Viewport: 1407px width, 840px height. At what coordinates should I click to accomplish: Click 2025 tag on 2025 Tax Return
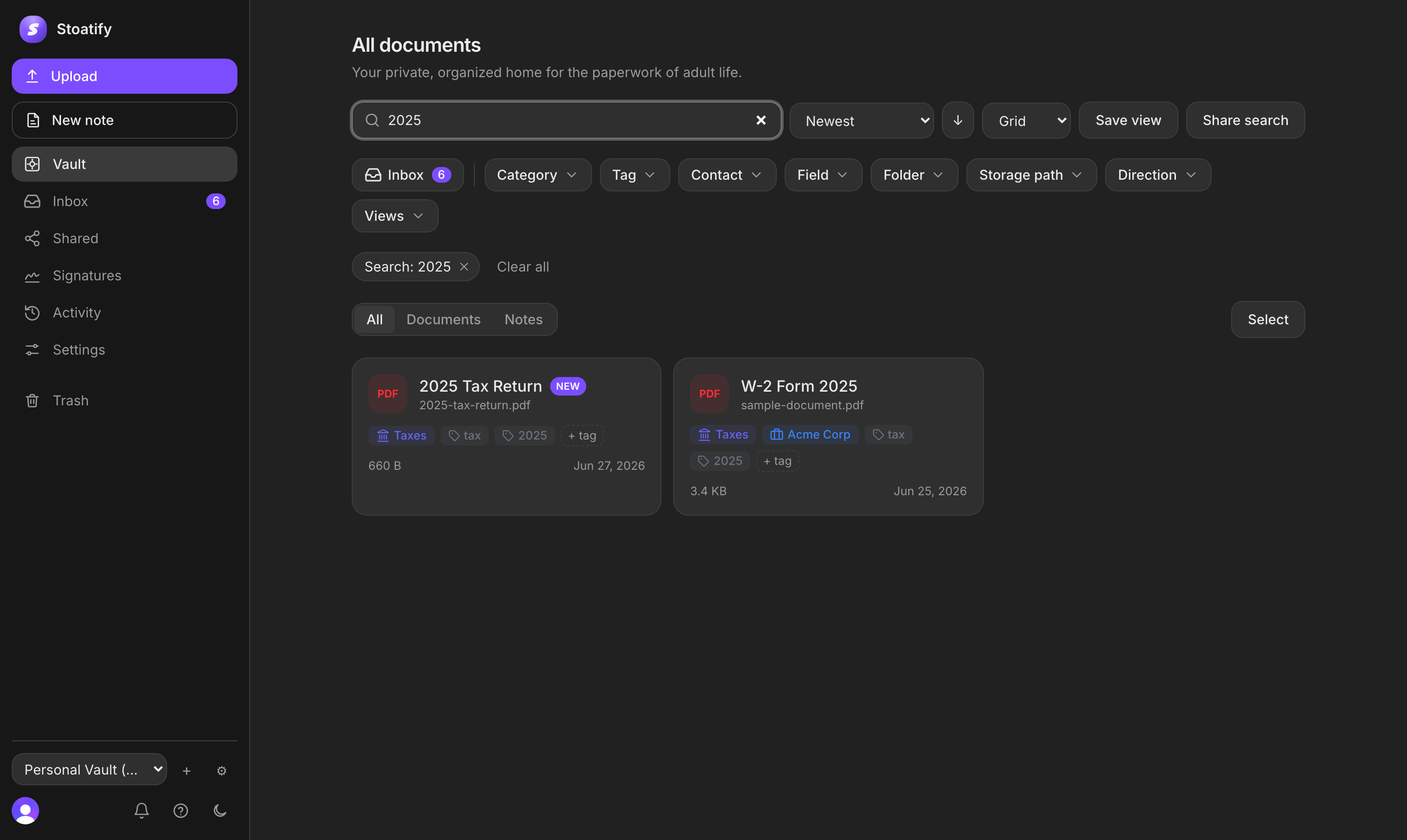coord(524,435)
